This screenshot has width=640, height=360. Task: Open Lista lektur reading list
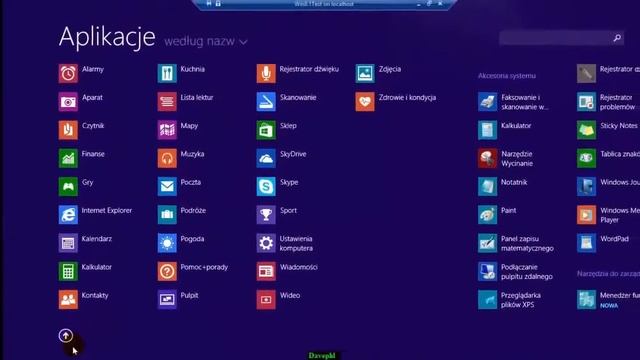[x=167, y=102]
